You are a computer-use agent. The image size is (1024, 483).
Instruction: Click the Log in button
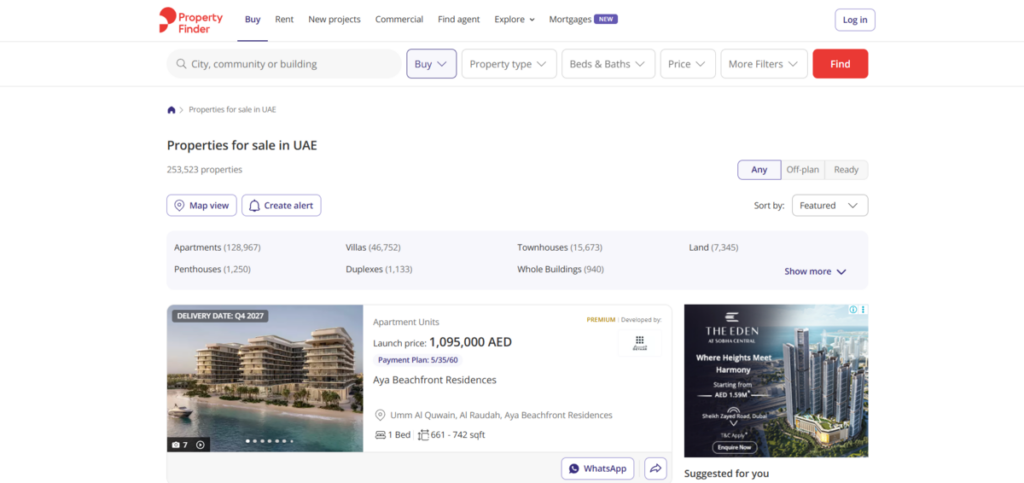coord(855,20)
